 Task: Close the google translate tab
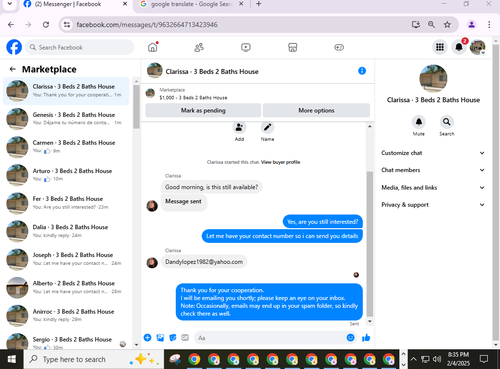pyautogui.click(x=241, y=4)
